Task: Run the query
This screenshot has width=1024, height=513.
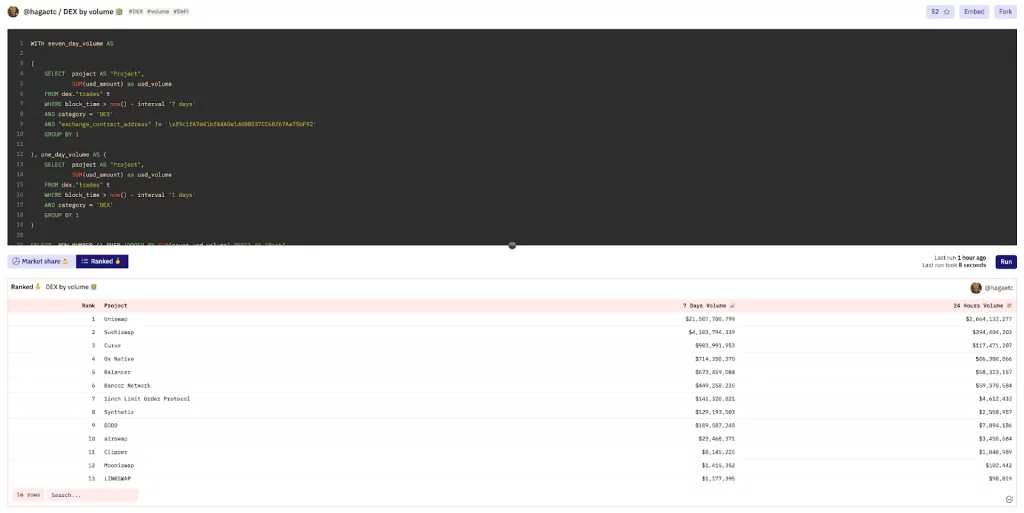Action: 1006,262
